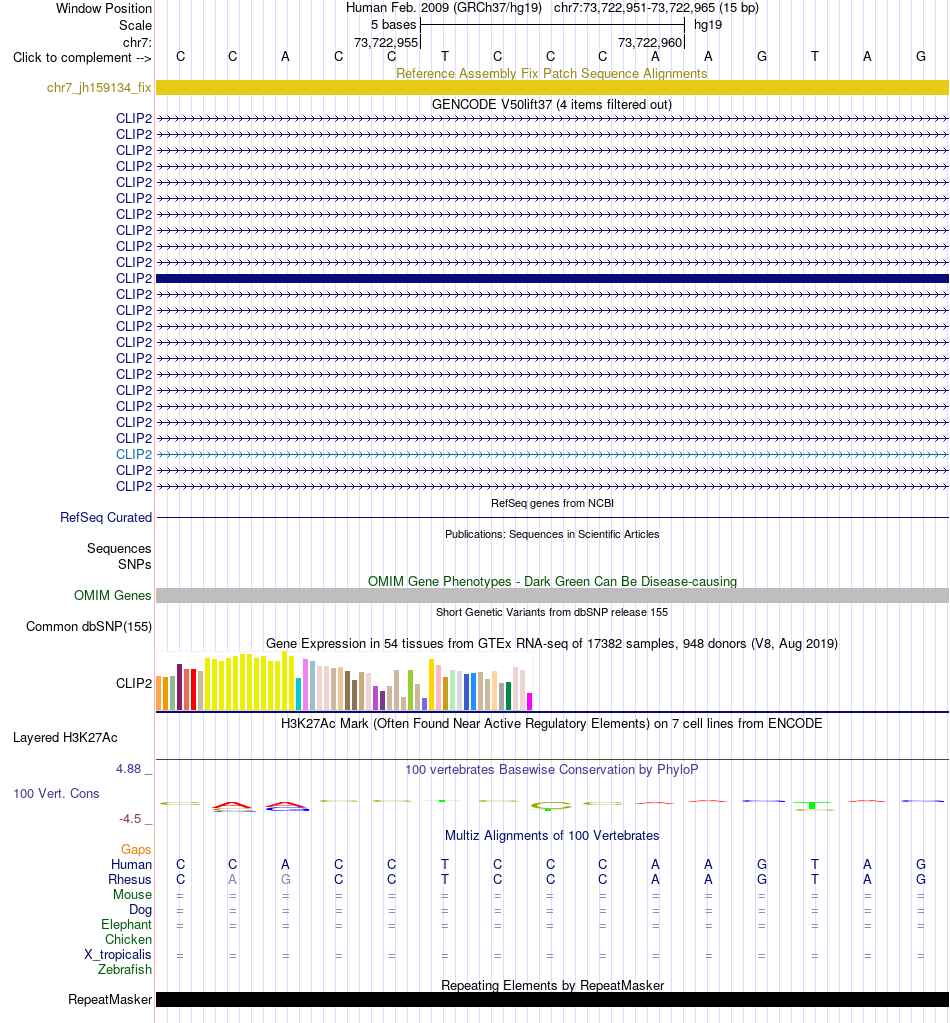The image size is (950, 1023).
Task: Click the 'RefSeq Curated' track label
Action: click(x=106, y=517)
